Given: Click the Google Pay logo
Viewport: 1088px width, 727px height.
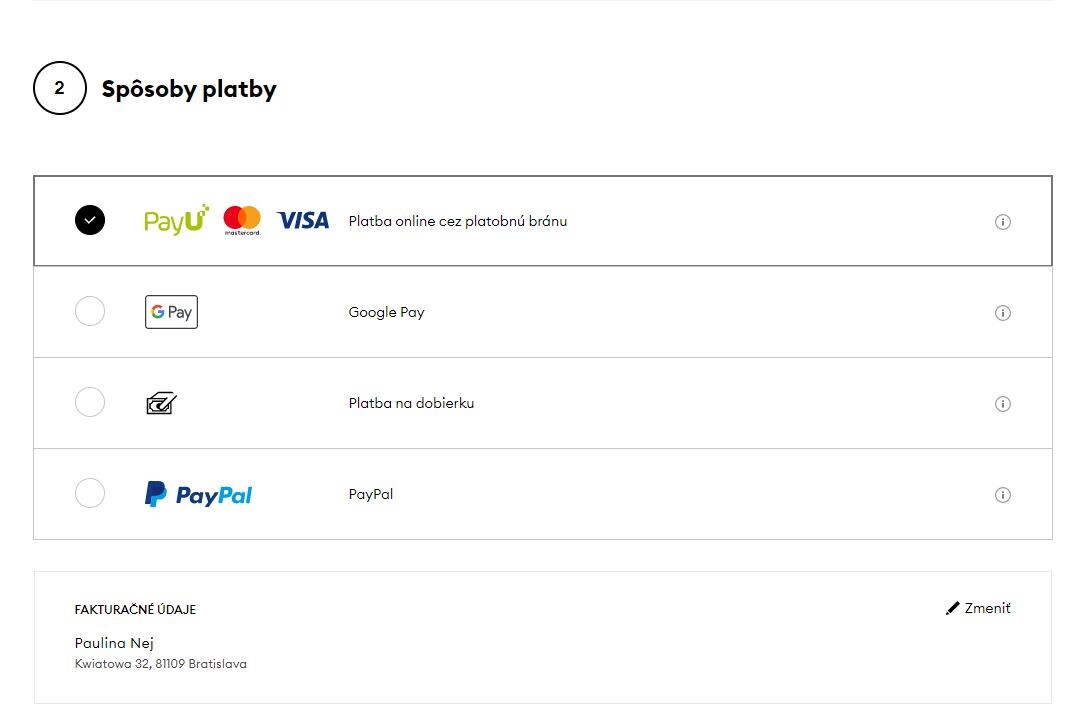Looking at the screenshot, I should (171, 312).
